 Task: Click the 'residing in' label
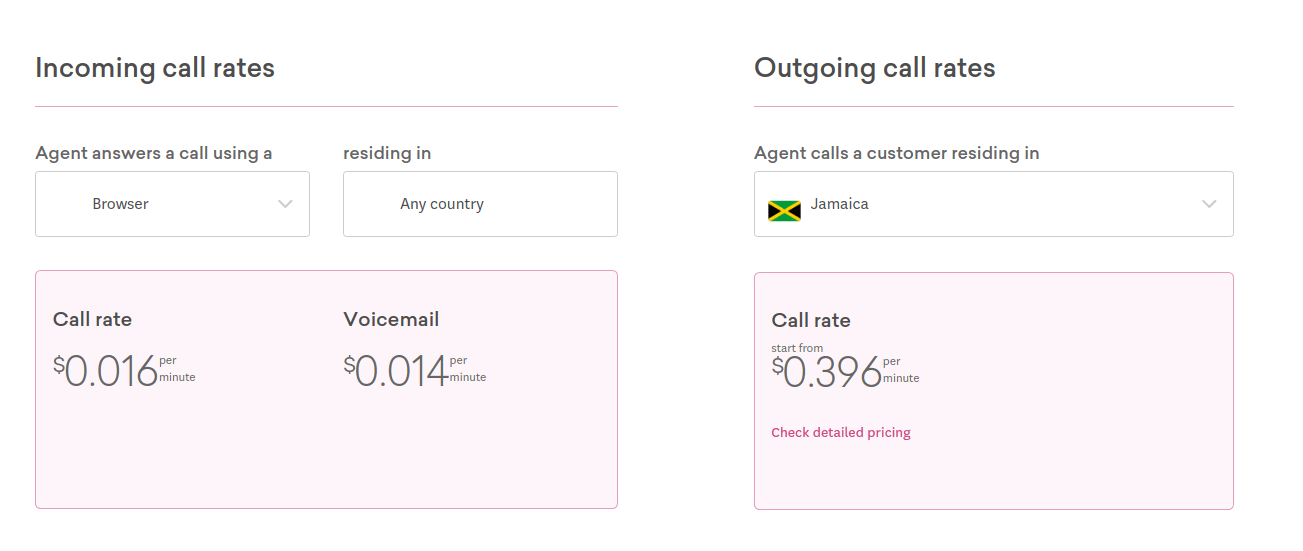tap(387, 153)
